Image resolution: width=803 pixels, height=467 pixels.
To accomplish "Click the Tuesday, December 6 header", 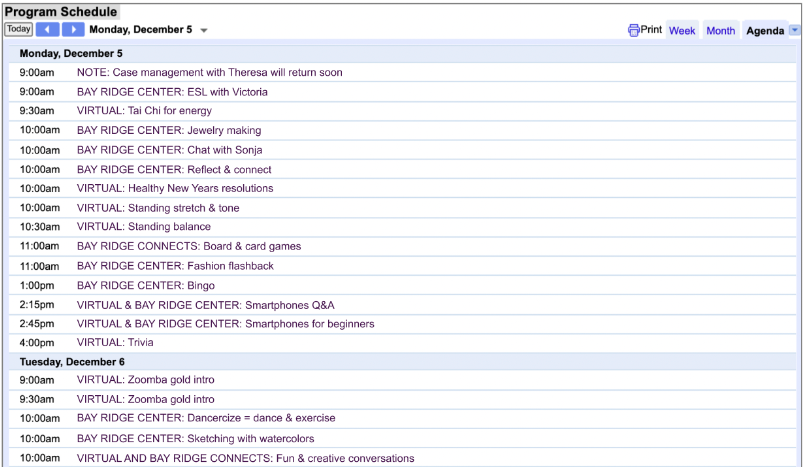I will (x=72, y=362).
